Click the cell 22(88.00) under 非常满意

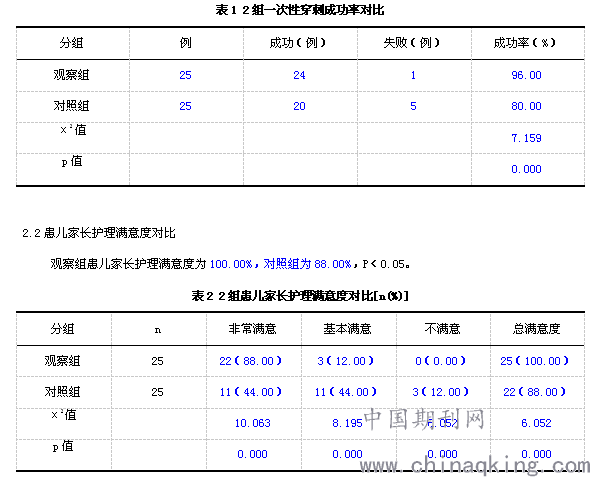[251, 361]
